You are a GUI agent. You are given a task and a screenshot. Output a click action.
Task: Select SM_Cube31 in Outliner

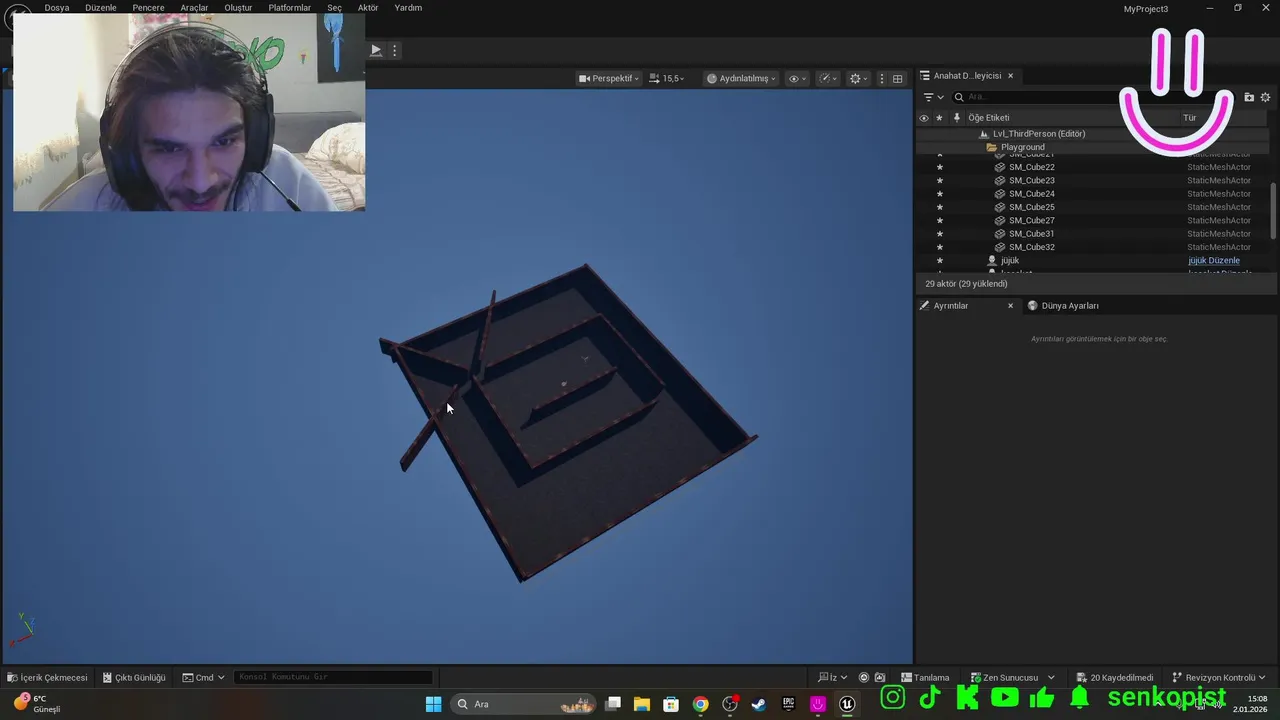pyautogui.click(x=1031, y=234)
